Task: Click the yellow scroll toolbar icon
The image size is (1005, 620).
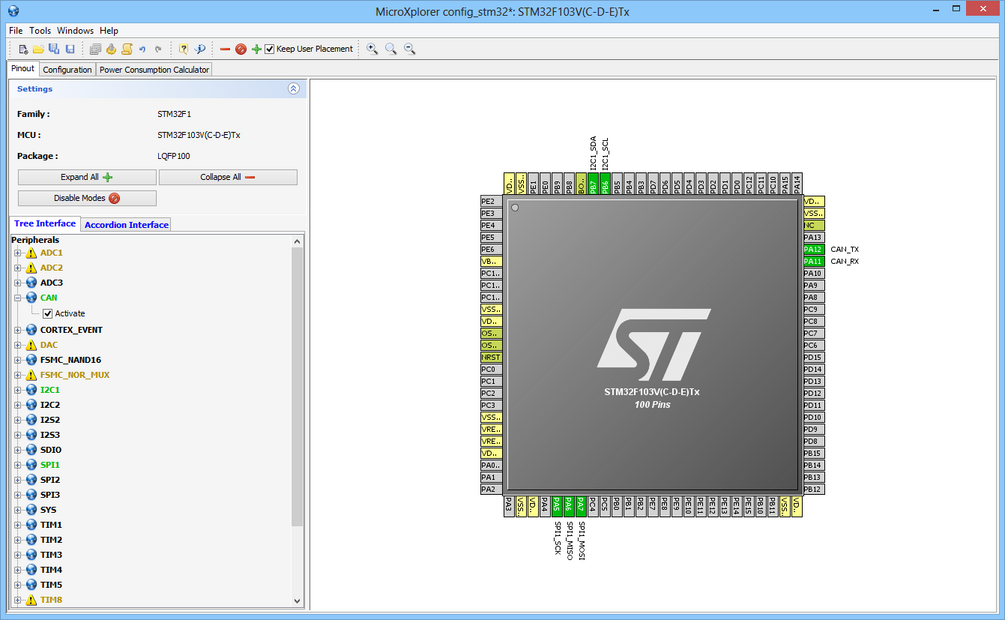Action: [x=127, y=49]
